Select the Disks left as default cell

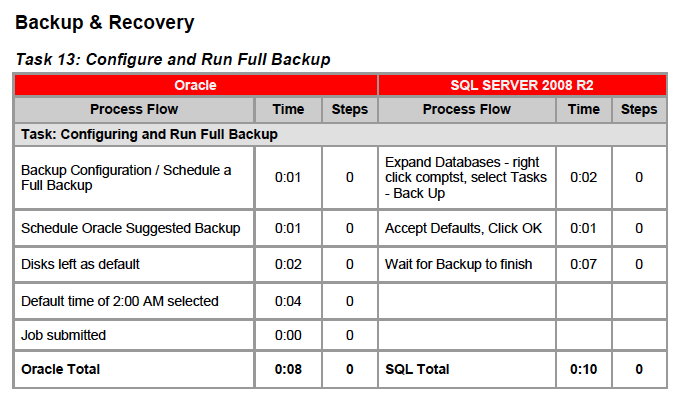tap(134, 264)
